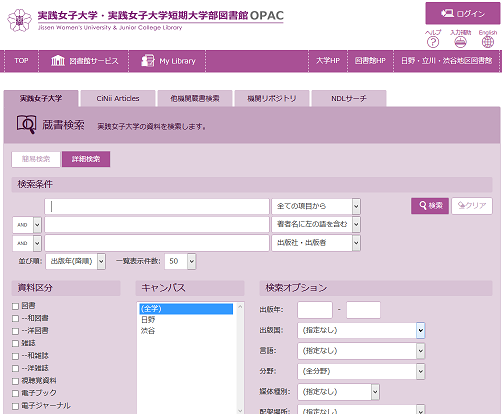Switch to the CiNii Articles tab
The image size is (502, 416).
point(118,98)
